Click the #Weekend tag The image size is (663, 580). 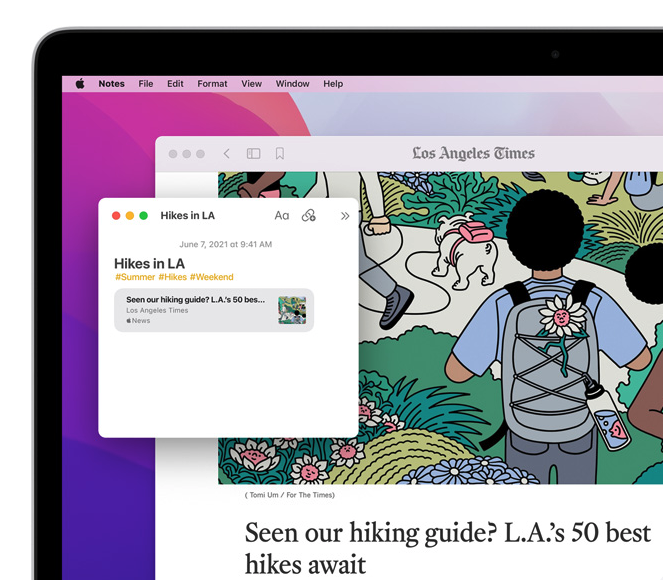point(211,277)
